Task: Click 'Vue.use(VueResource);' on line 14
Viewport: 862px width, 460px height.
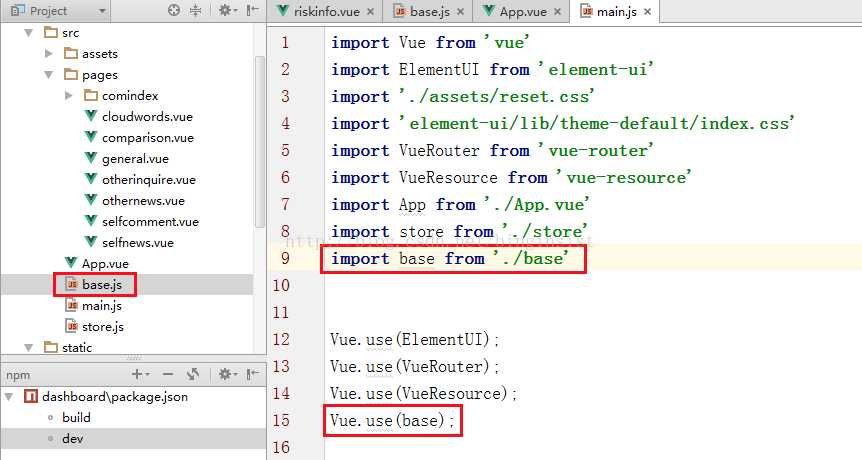Action: pos(424,394)
